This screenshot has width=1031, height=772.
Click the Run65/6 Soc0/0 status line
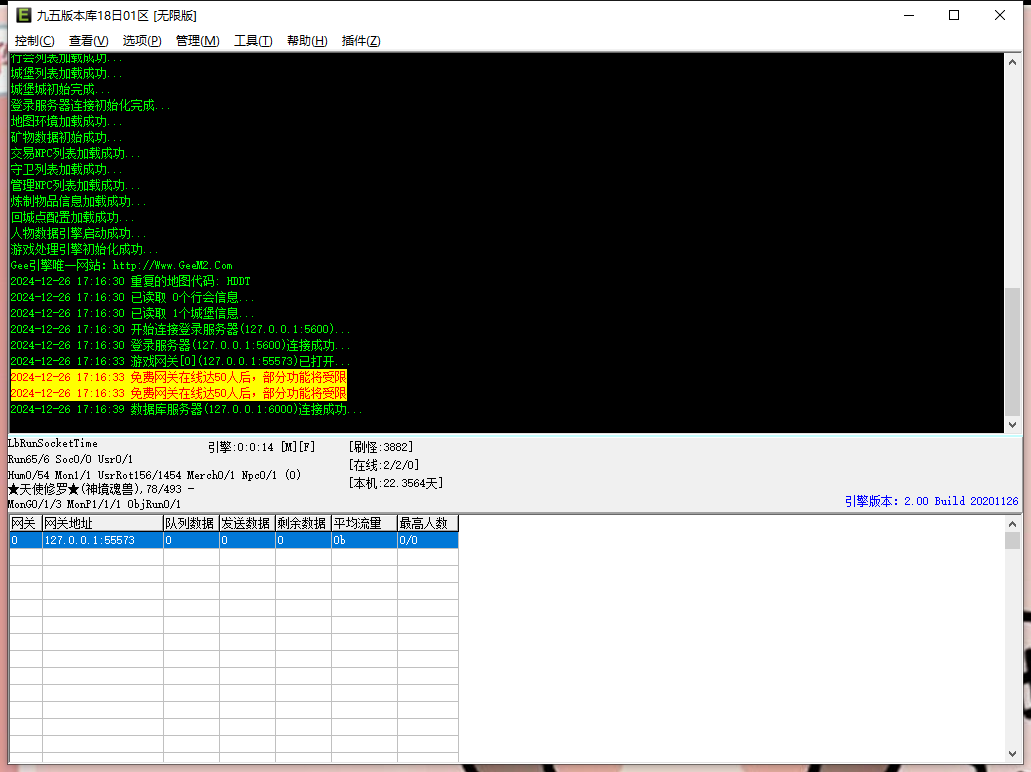click(x=70, y=459)
